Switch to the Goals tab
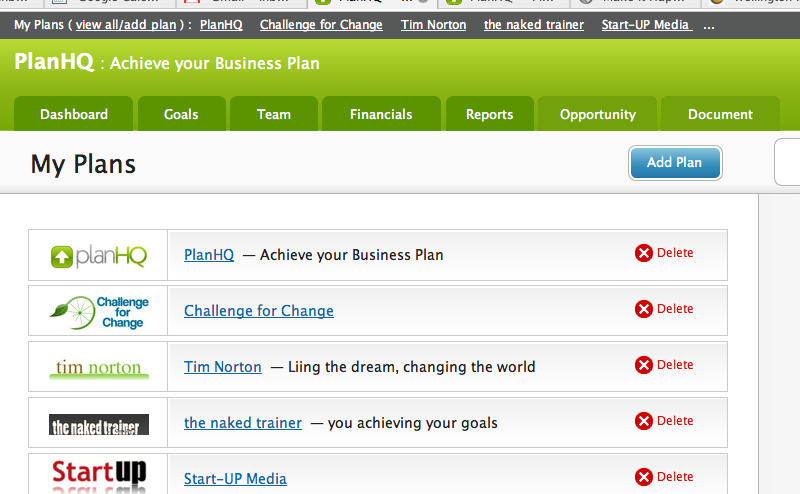The width and height of the screenshot is (800, 494). click(181, 114)
